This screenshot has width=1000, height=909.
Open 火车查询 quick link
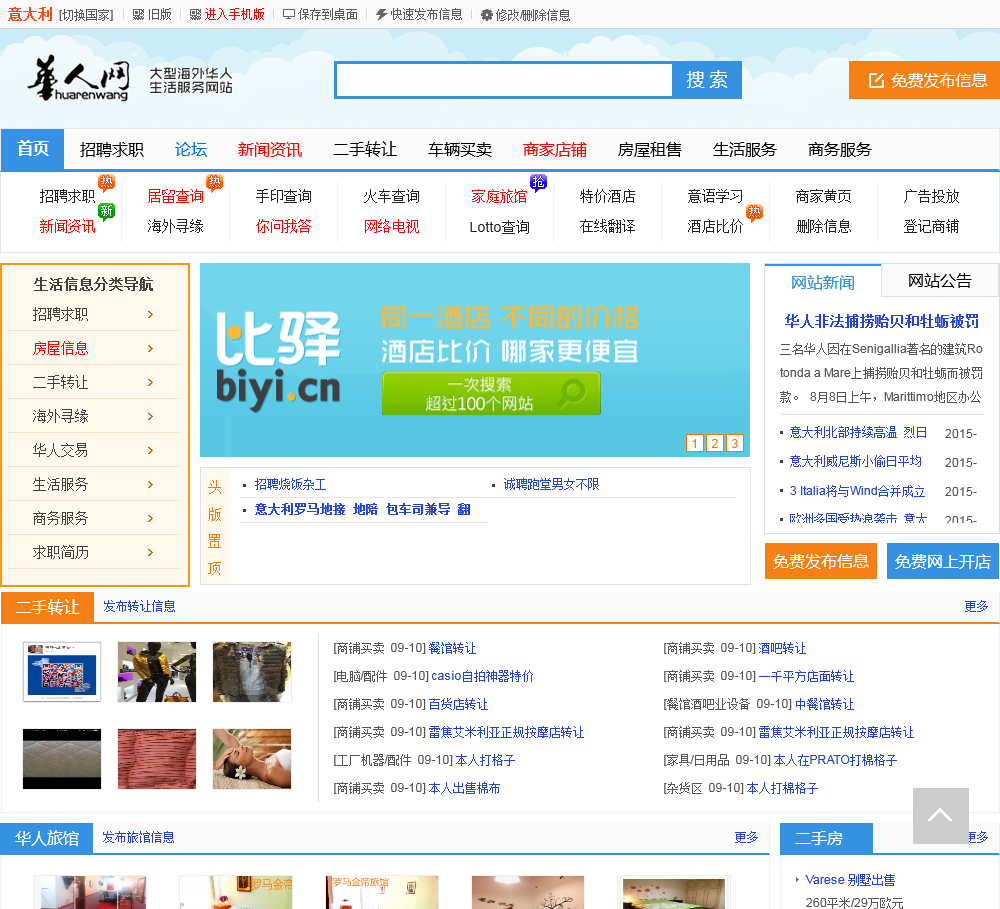(392, 196)
